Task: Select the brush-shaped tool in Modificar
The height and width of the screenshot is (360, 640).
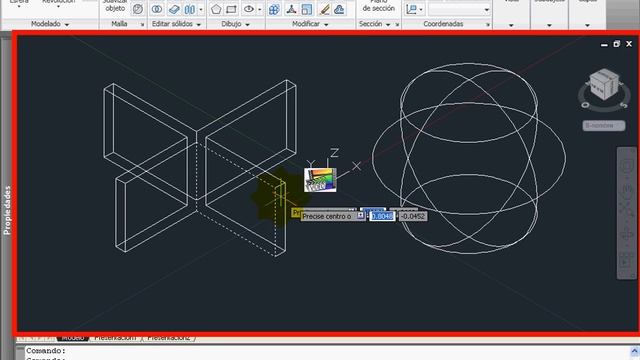Action: click(x=324, y=9)
